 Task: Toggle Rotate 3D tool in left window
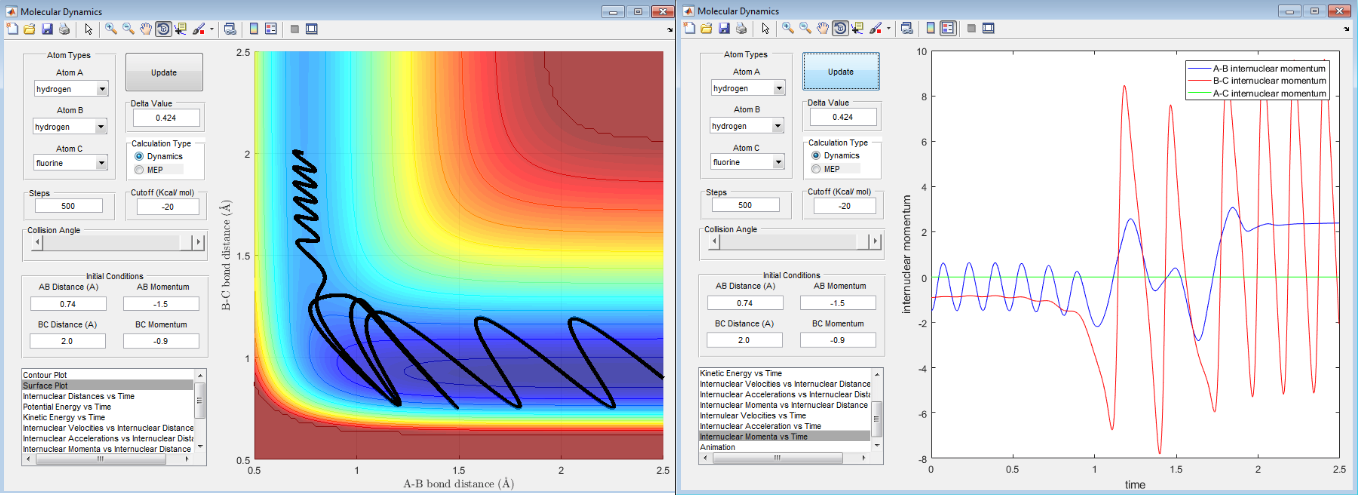(x=161, y=28)
